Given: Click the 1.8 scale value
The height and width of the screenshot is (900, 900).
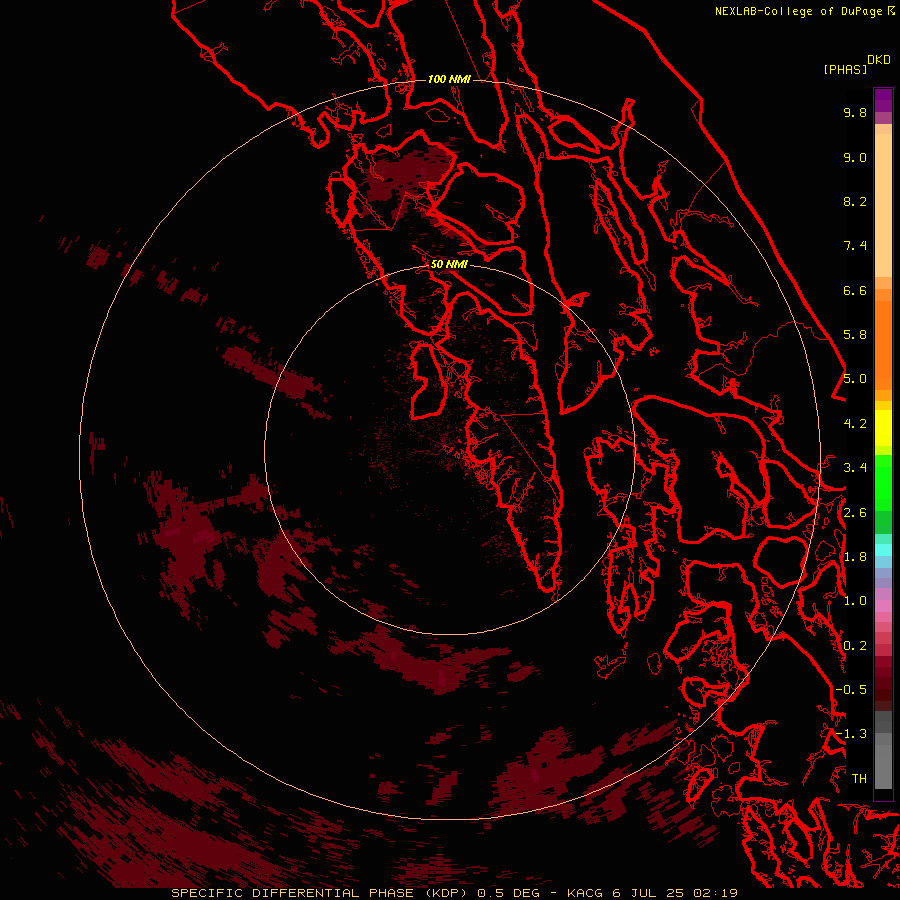Looking at the screenshot, I should coord(855,557).
